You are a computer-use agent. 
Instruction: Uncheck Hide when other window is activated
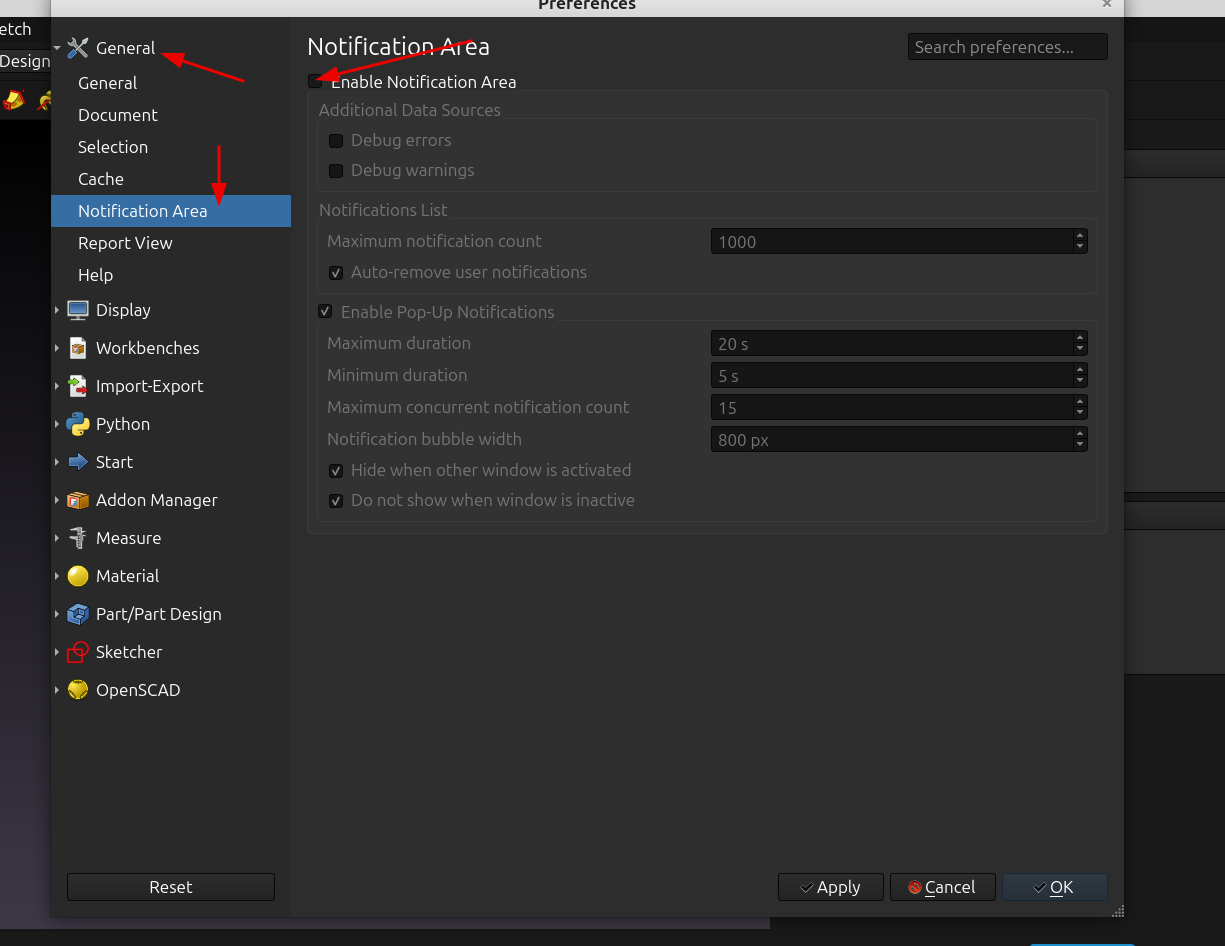336,471
